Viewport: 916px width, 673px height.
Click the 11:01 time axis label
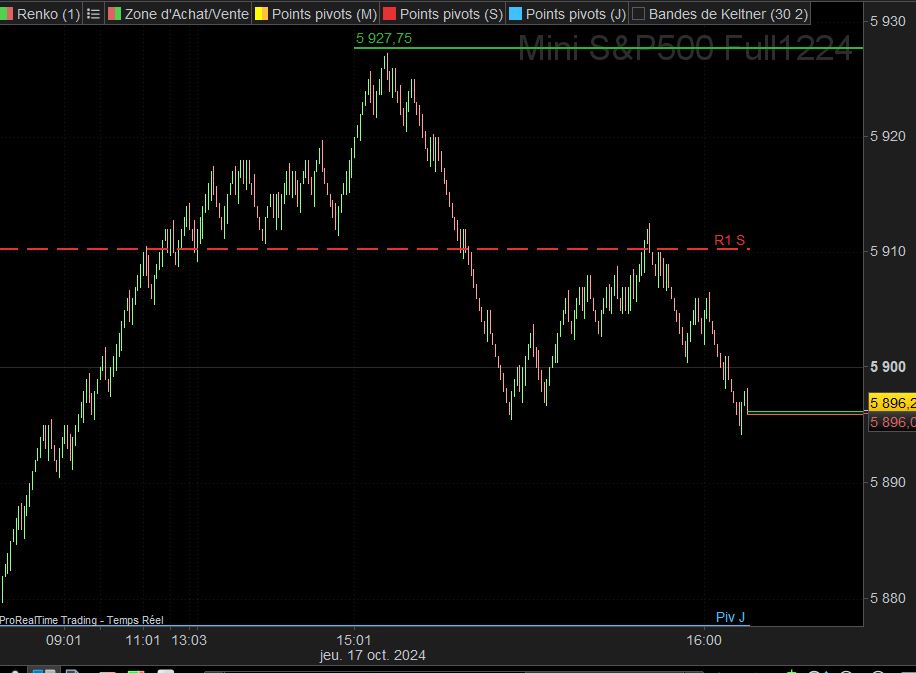143,640
